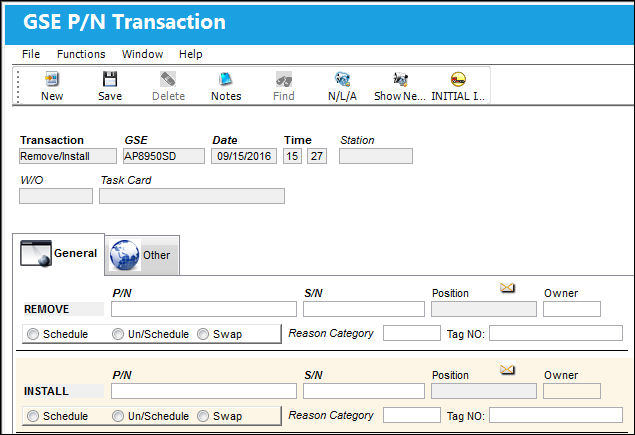Select Schedule radio in REMOVE section
The image size is (635, 435).
33,334
